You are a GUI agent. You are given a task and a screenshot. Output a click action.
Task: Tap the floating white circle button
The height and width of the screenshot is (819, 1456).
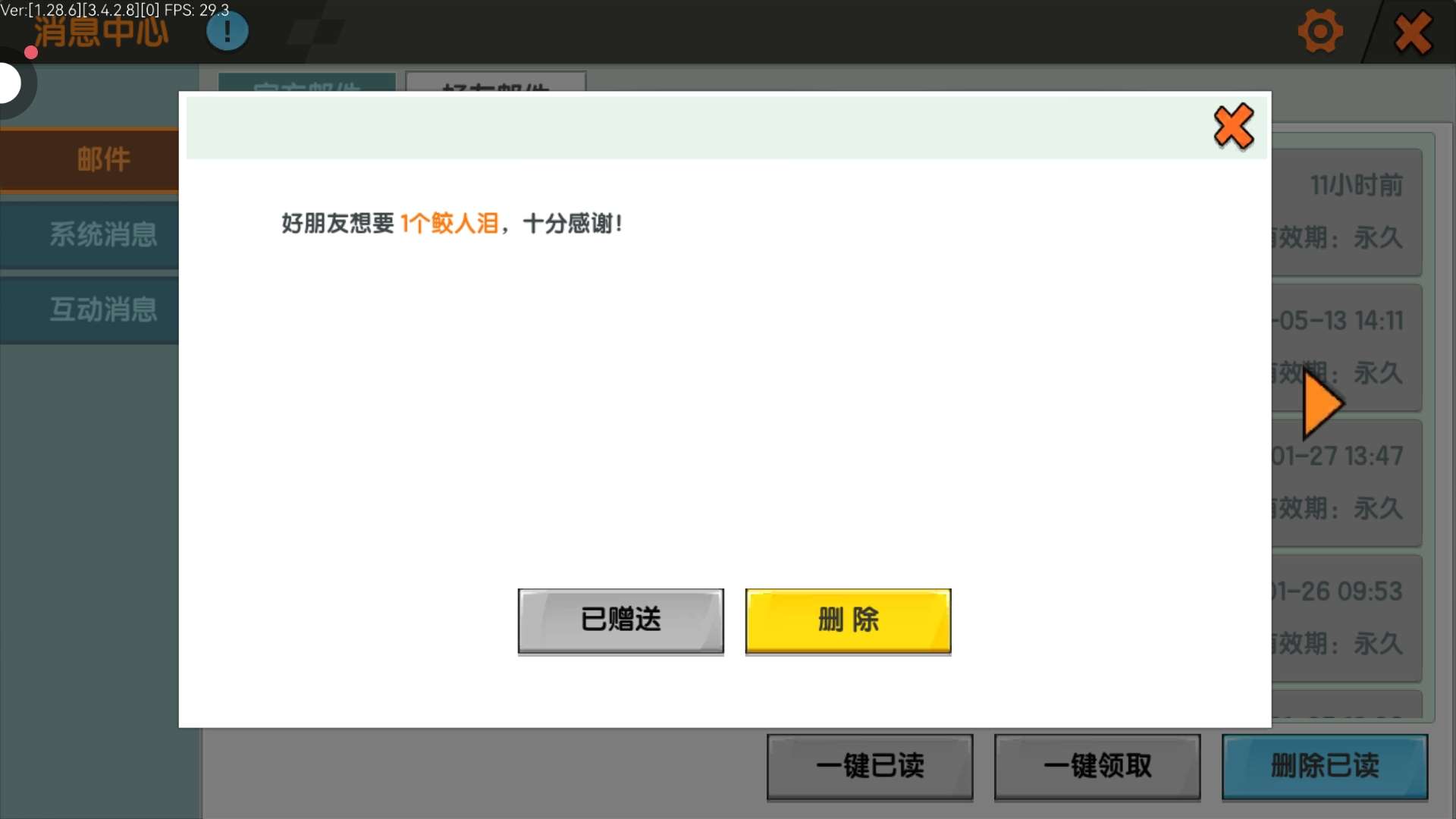tap(9, 83)
